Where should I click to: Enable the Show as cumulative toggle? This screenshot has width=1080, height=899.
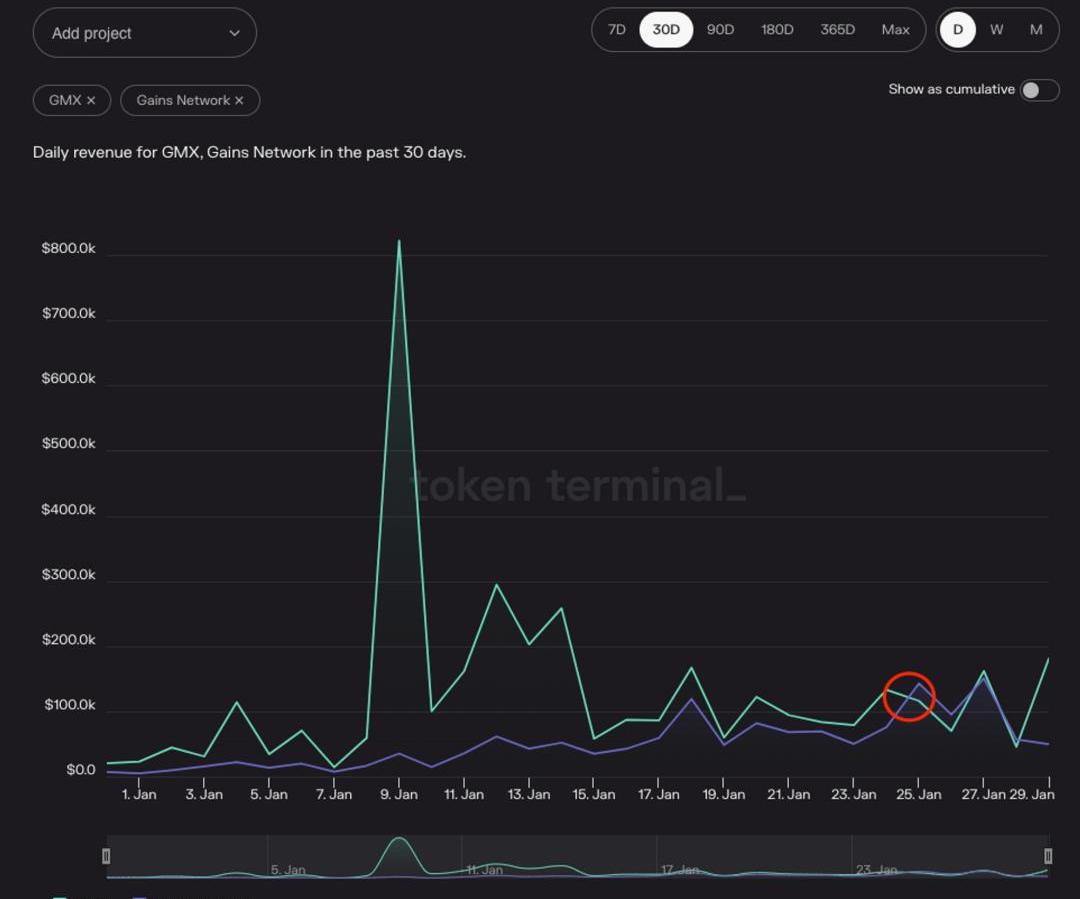(1038, 90)
